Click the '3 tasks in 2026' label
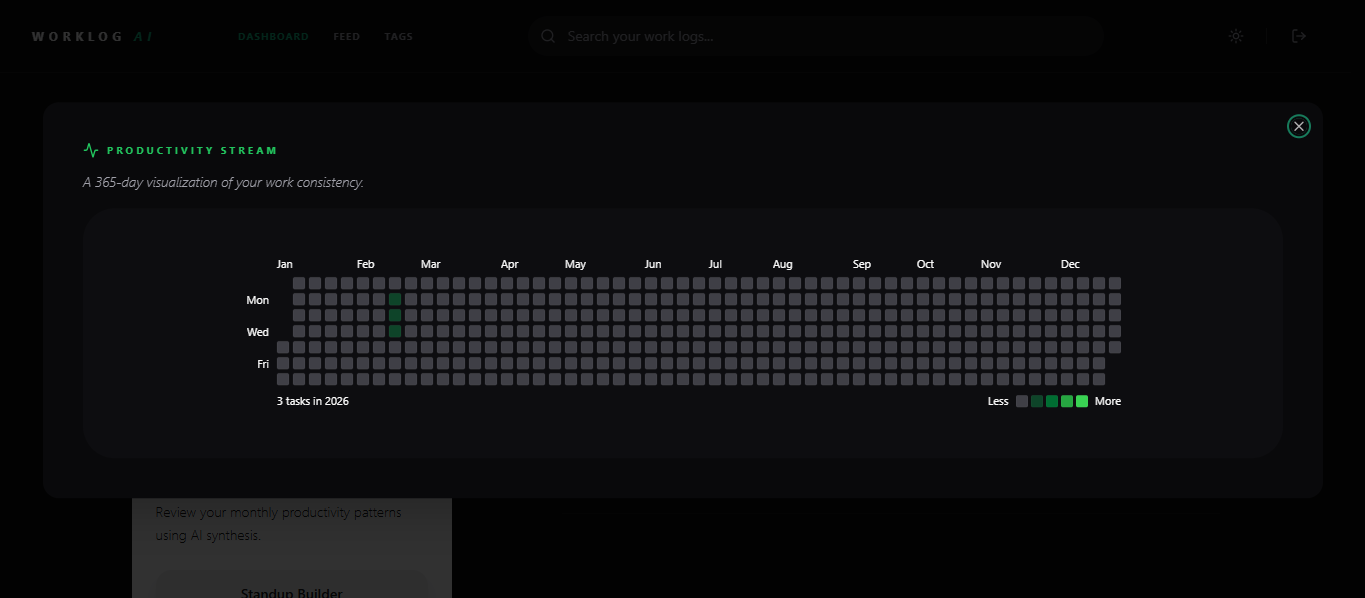Viewport: 1365px width, 598px height. tap(313, 400)
